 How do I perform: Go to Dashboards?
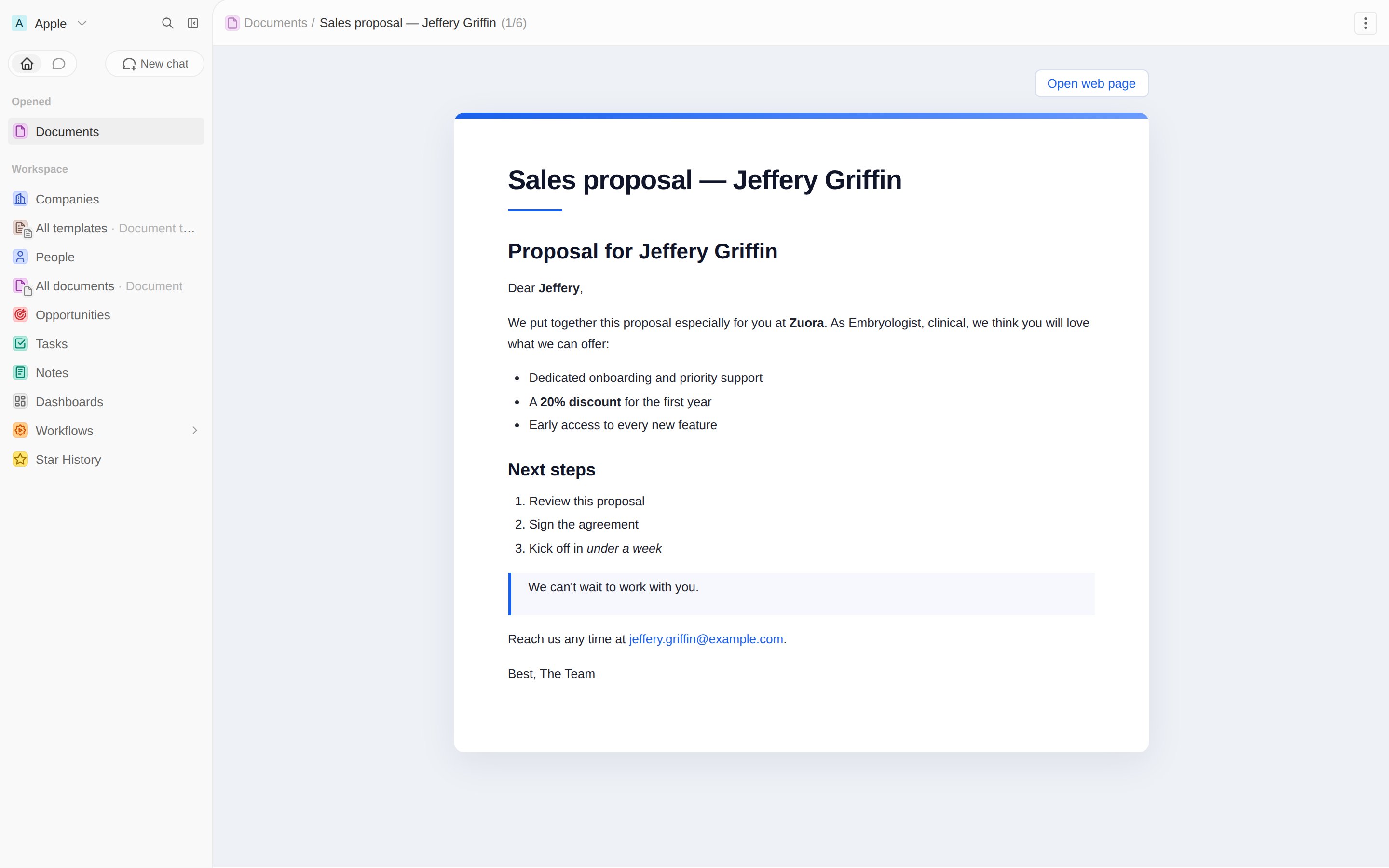click(106, 402)
